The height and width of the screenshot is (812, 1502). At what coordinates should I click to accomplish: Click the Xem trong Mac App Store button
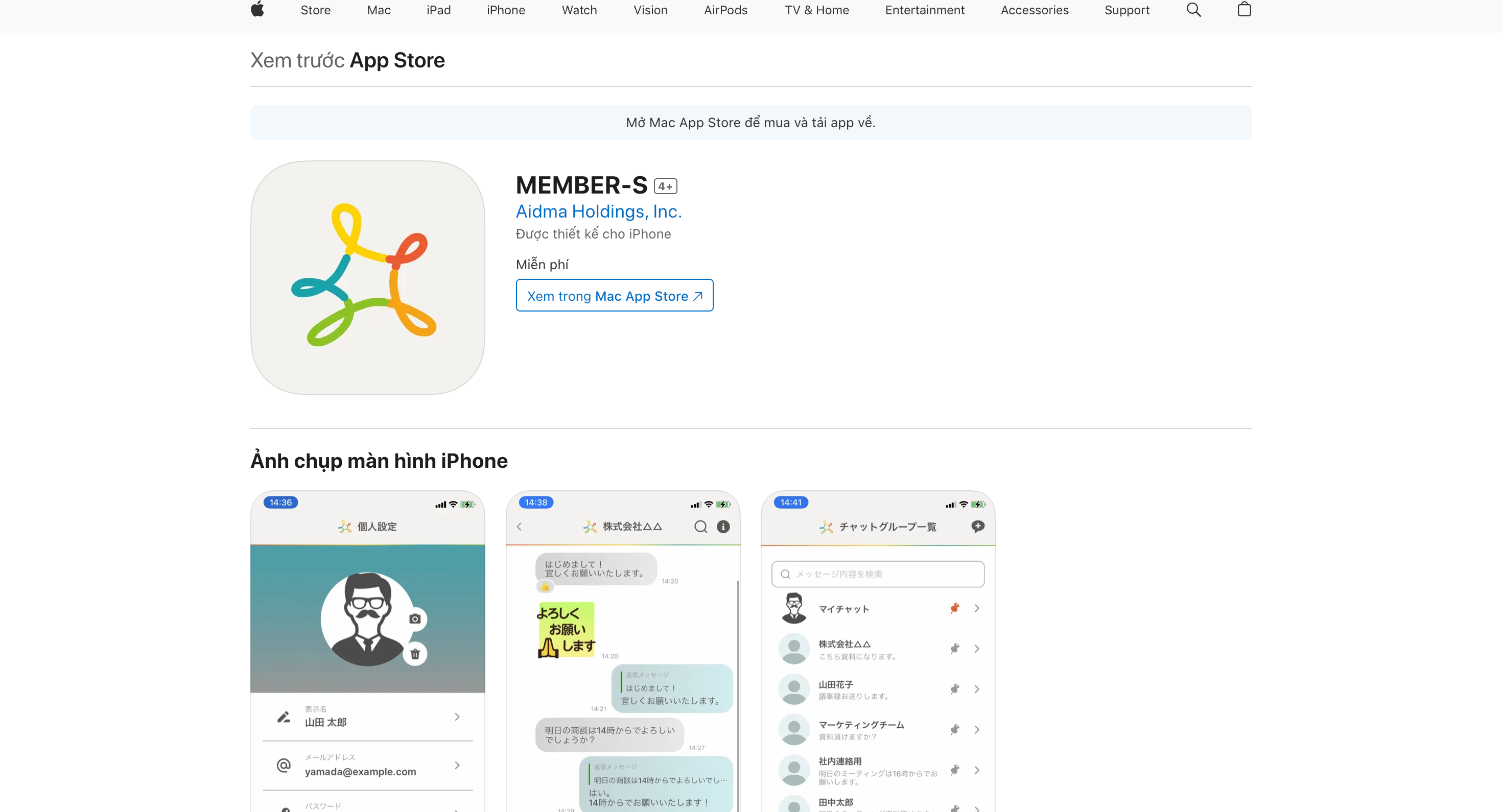click(614, 296)
